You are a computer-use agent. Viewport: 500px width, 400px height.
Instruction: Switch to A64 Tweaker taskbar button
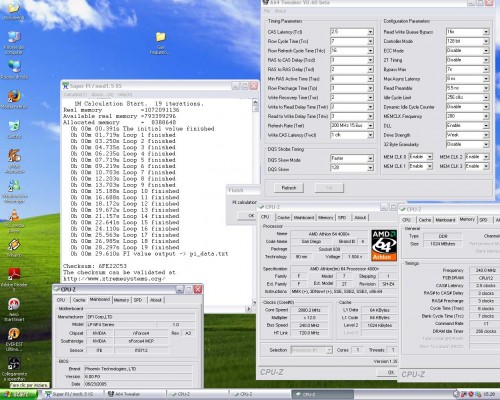pyautogui.click(x=135, y=394)
